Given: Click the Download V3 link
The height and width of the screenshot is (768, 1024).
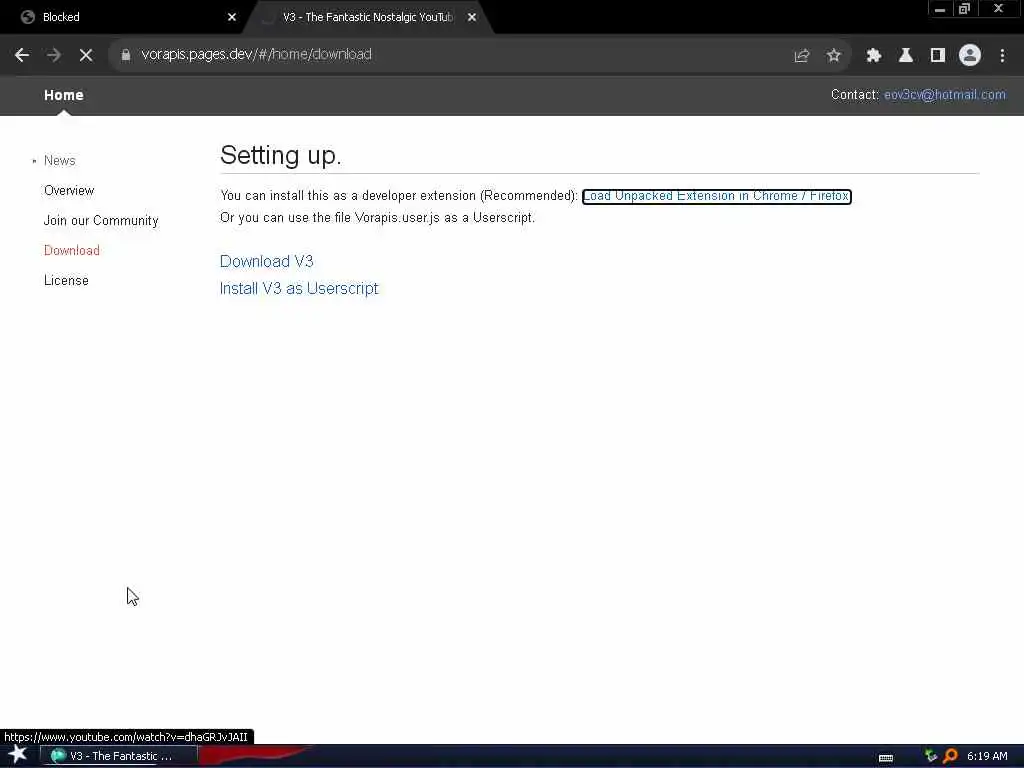Looking at the screenshot, I should (266, 261).
